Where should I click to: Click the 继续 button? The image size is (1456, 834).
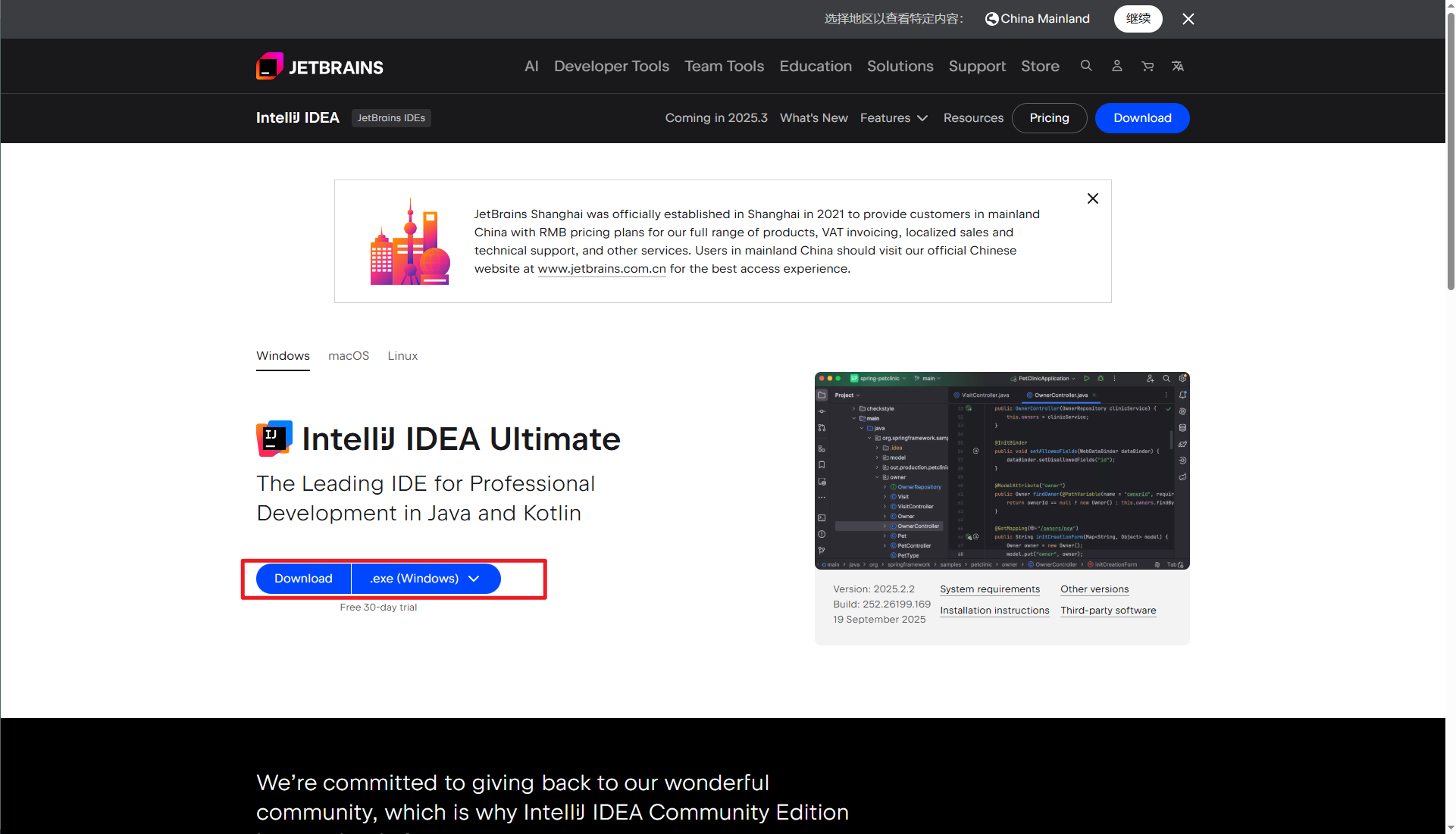1137,18
